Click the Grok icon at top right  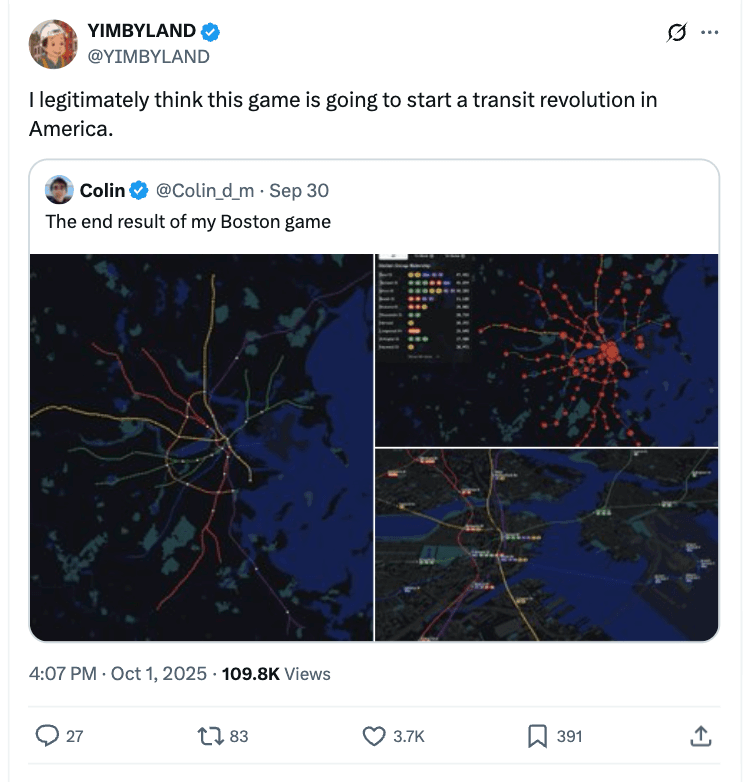coord(676,33)
